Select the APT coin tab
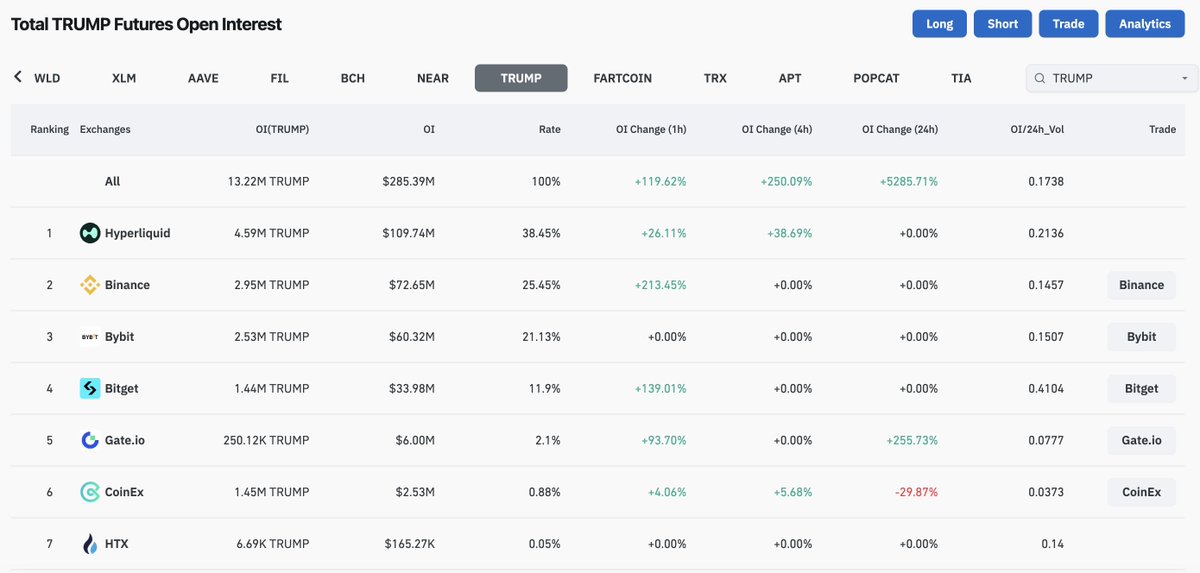The image size is (1200, 573). [790, 78]
